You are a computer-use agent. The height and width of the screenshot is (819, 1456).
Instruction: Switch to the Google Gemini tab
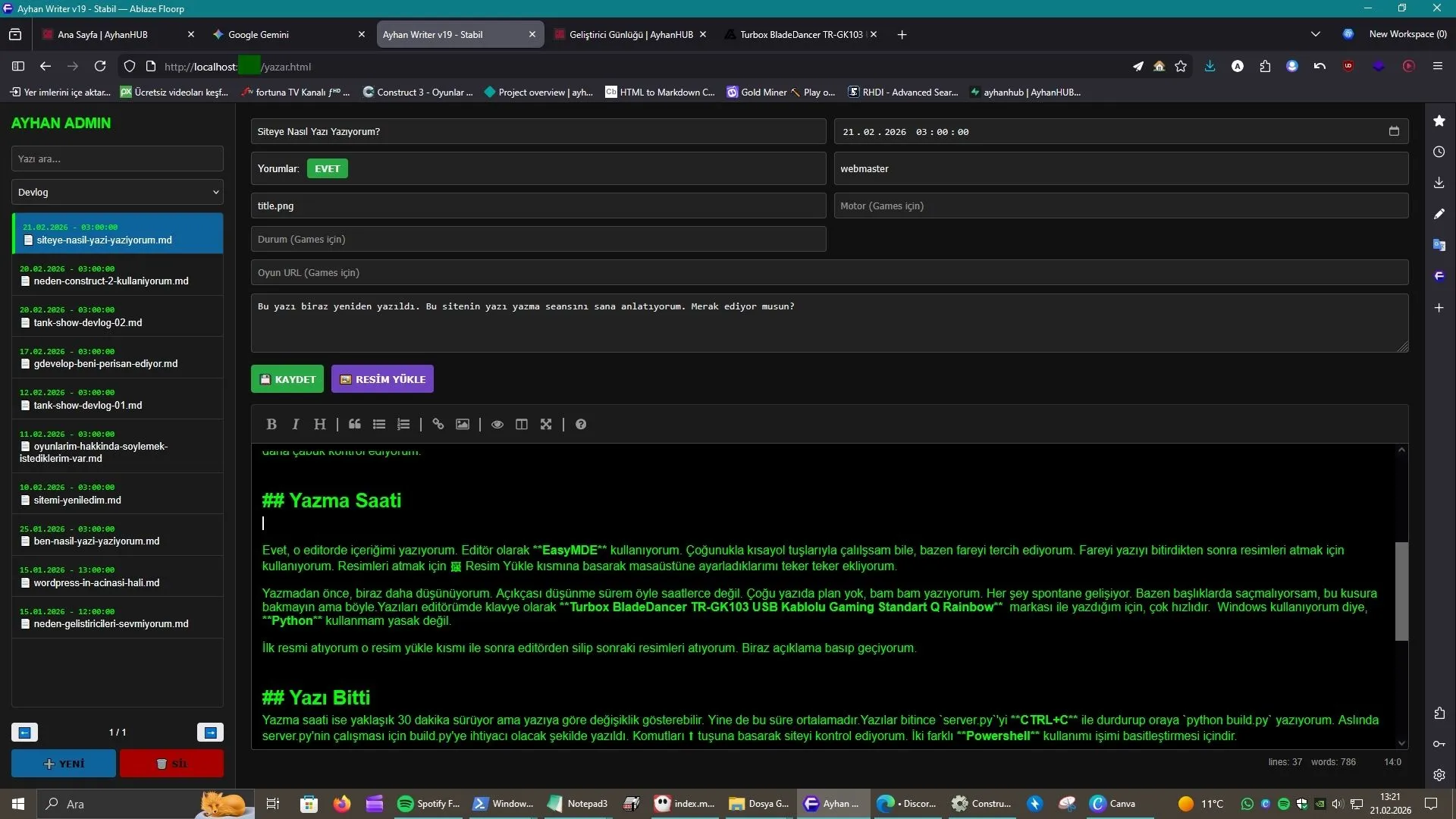[x=258, y=34]
